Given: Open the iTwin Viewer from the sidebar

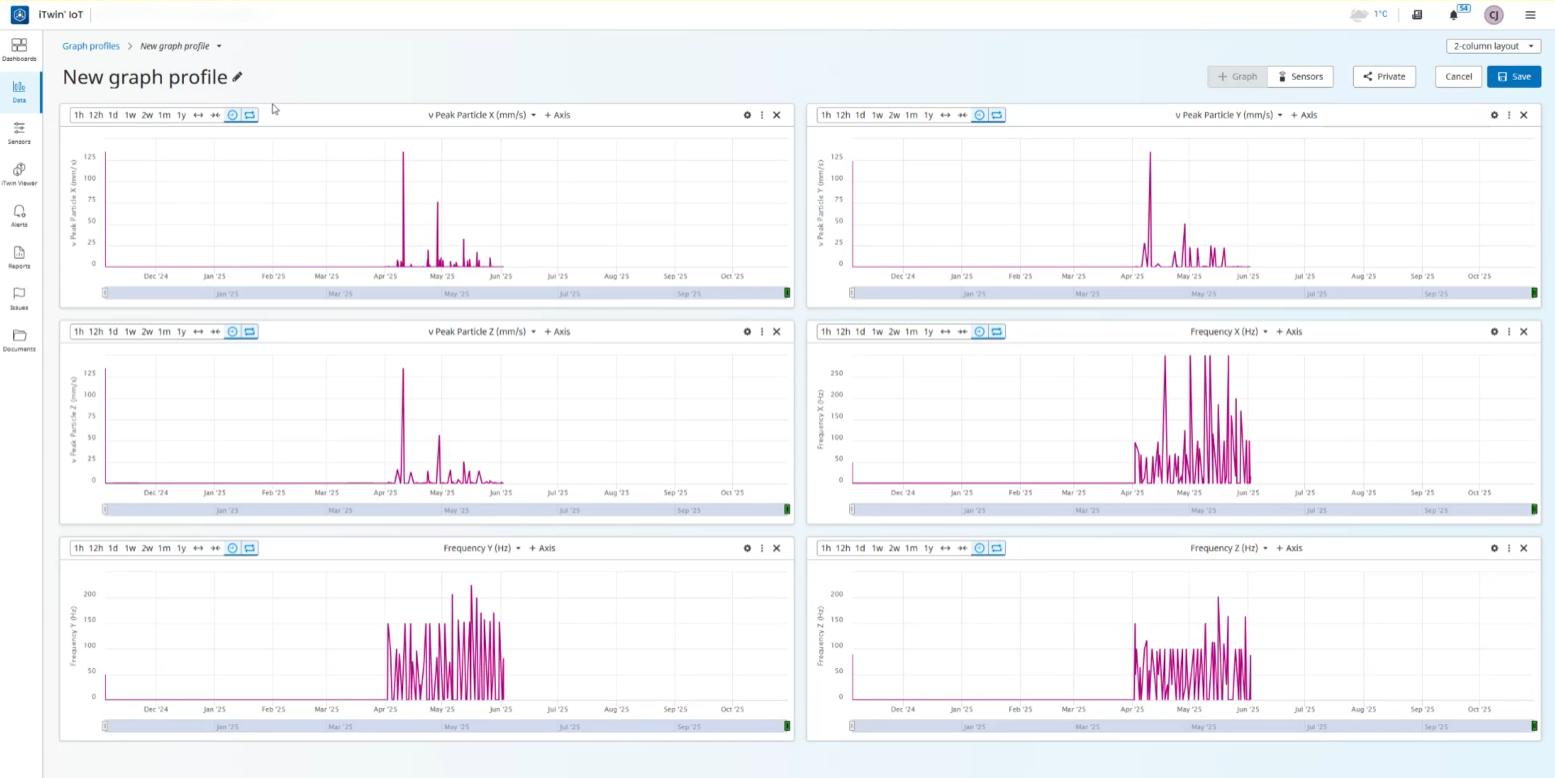Looking at the screenshot, I should pyautogui.click(x=19, y=171).
